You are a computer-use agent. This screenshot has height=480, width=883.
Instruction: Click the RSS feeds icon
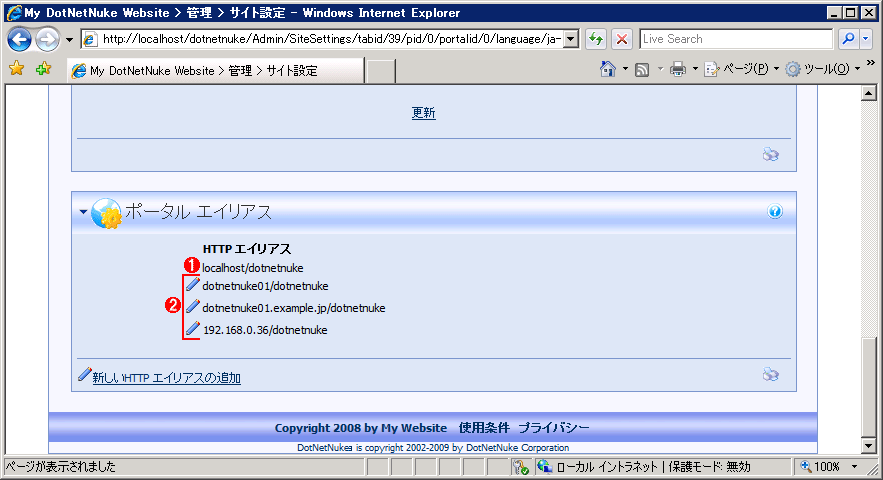tap(642, 69)
